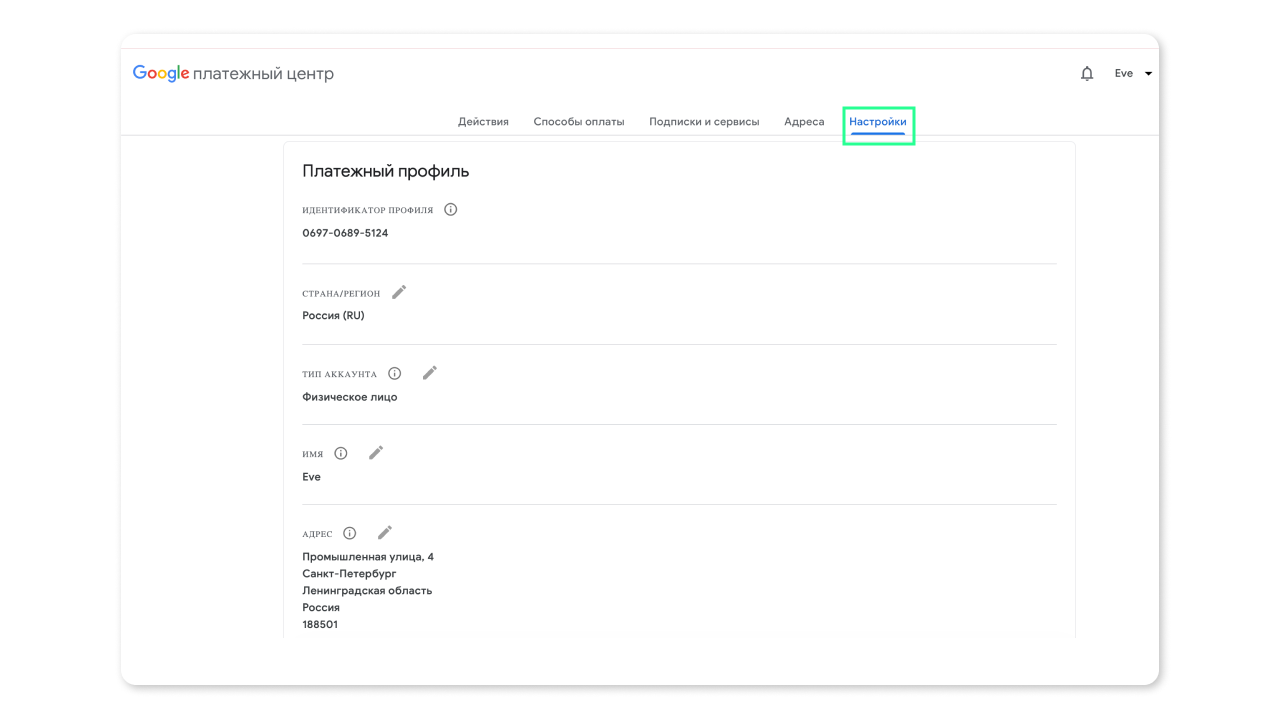Click the info icon beside Тип аккаунта

pos(394,372)
